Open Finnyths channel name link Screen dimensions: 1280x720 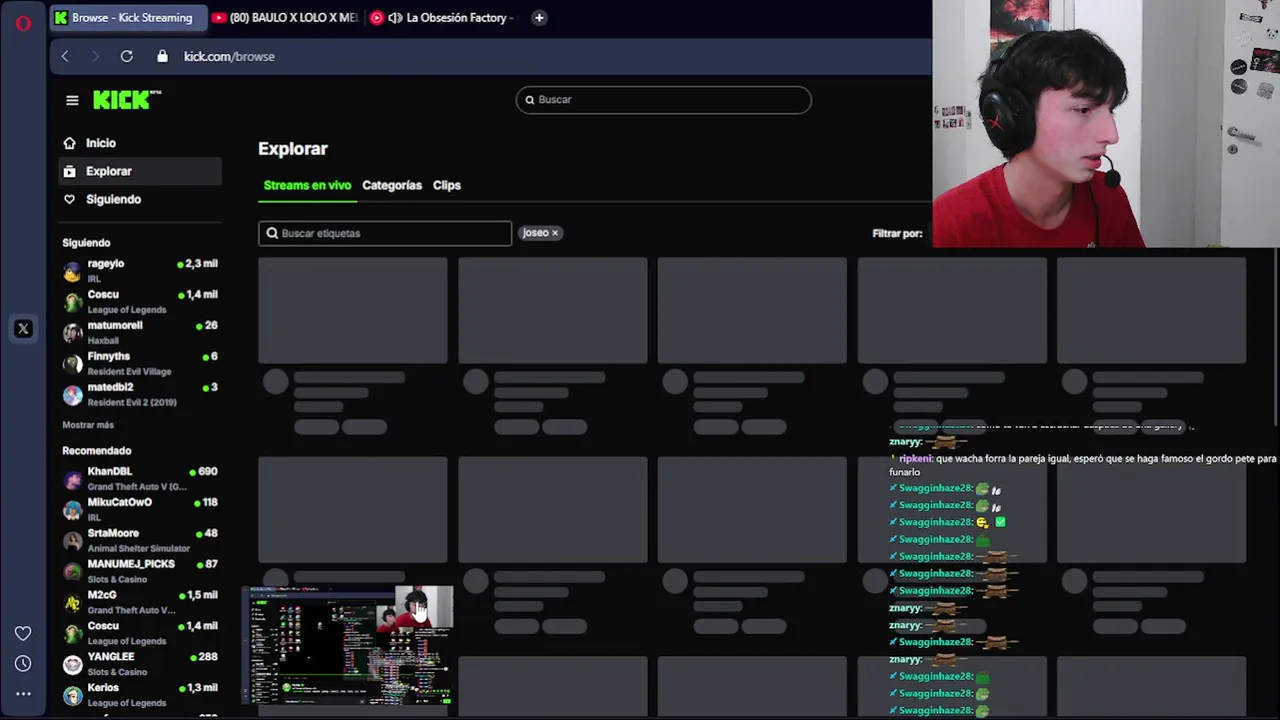point(109,356)
